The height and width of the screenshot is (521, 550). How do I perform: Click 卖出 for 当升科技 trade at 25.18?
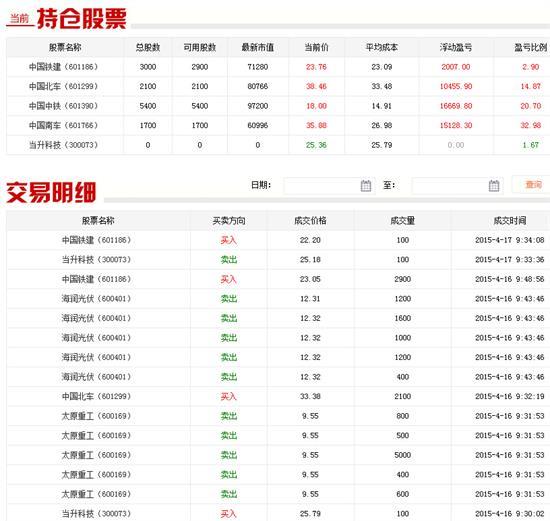(x=229, y=260)
